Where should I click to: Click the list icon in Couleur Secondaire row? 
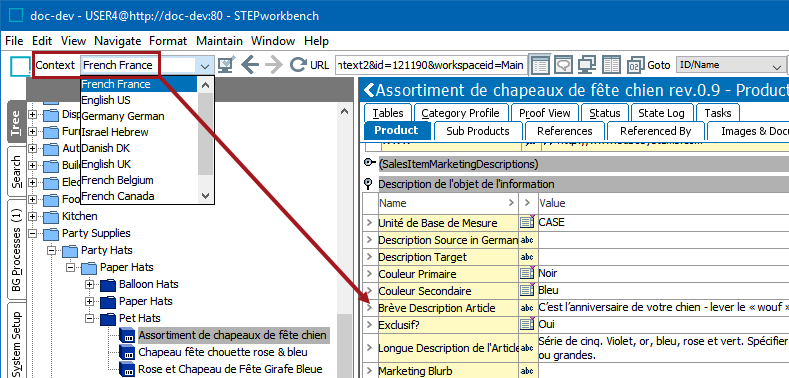pyautogui.click(x=526, y=290)
